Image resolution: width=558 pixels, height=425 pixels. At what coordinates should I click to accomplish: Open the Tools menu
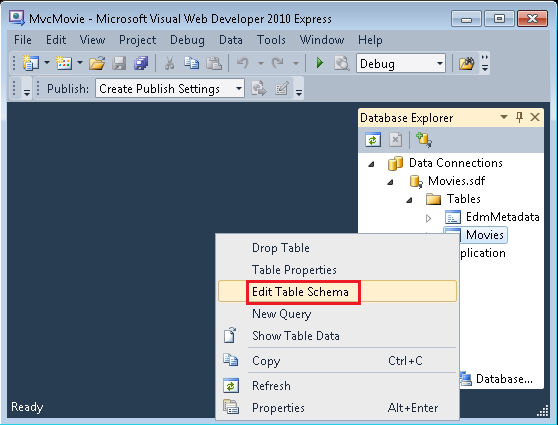pyautogui.click(x=271, y=40)
